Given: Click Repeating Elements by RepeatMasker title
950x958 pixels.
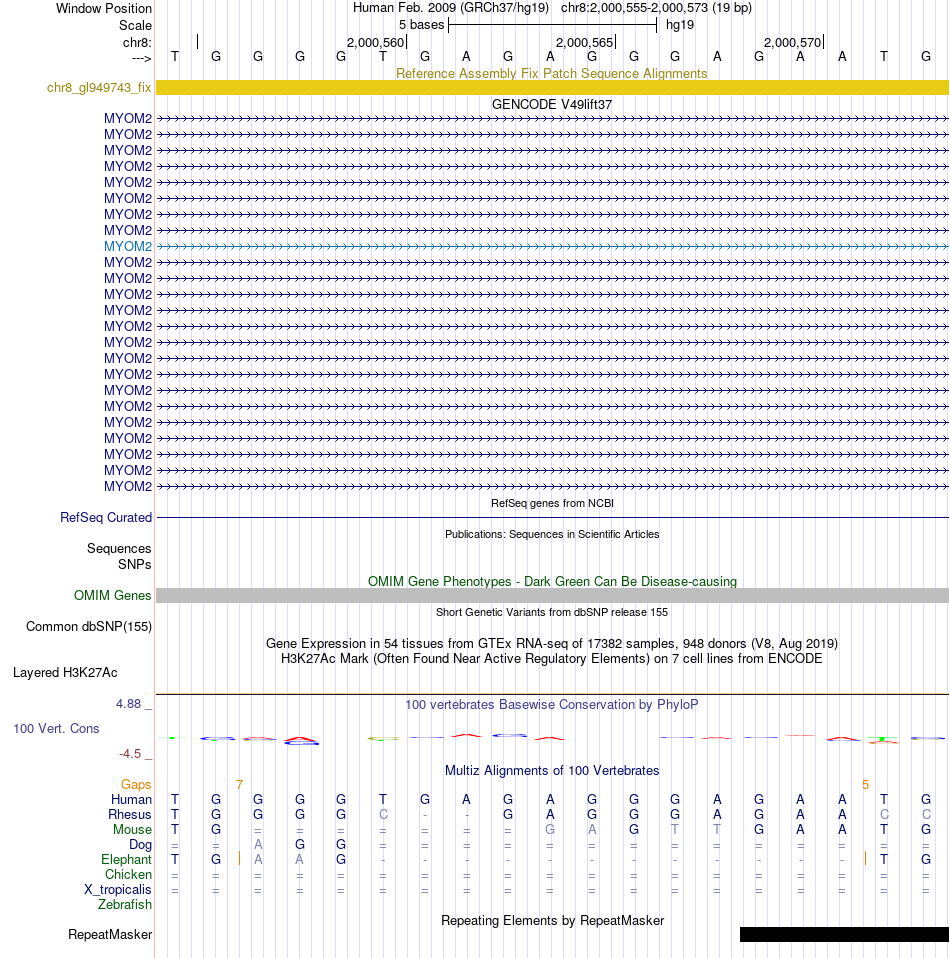Looking at the screenshot, I should click(552, 921).
